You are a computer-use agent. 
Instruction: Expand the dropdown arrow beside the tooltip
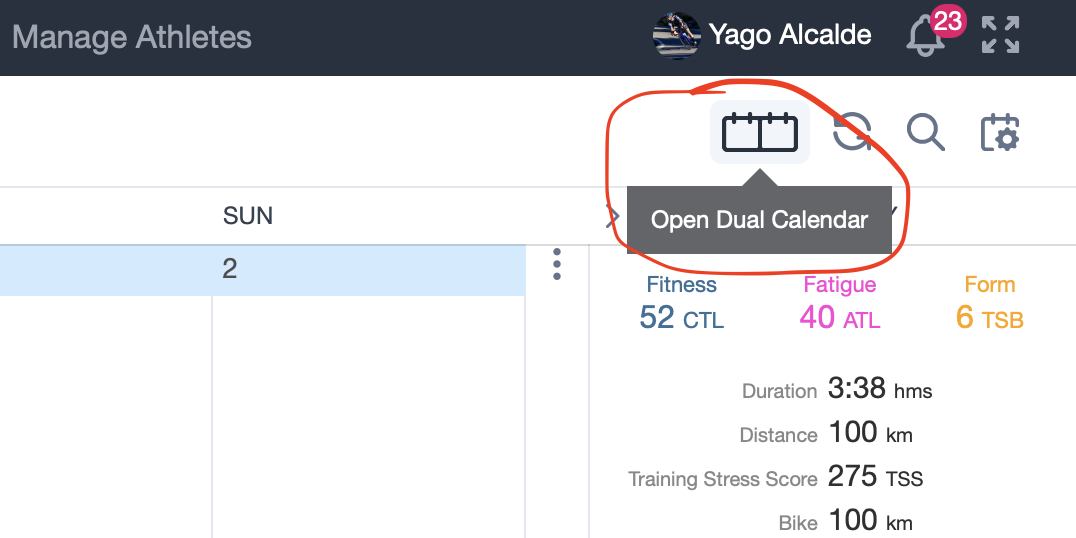pyautogui.click(x=891, y=211)
